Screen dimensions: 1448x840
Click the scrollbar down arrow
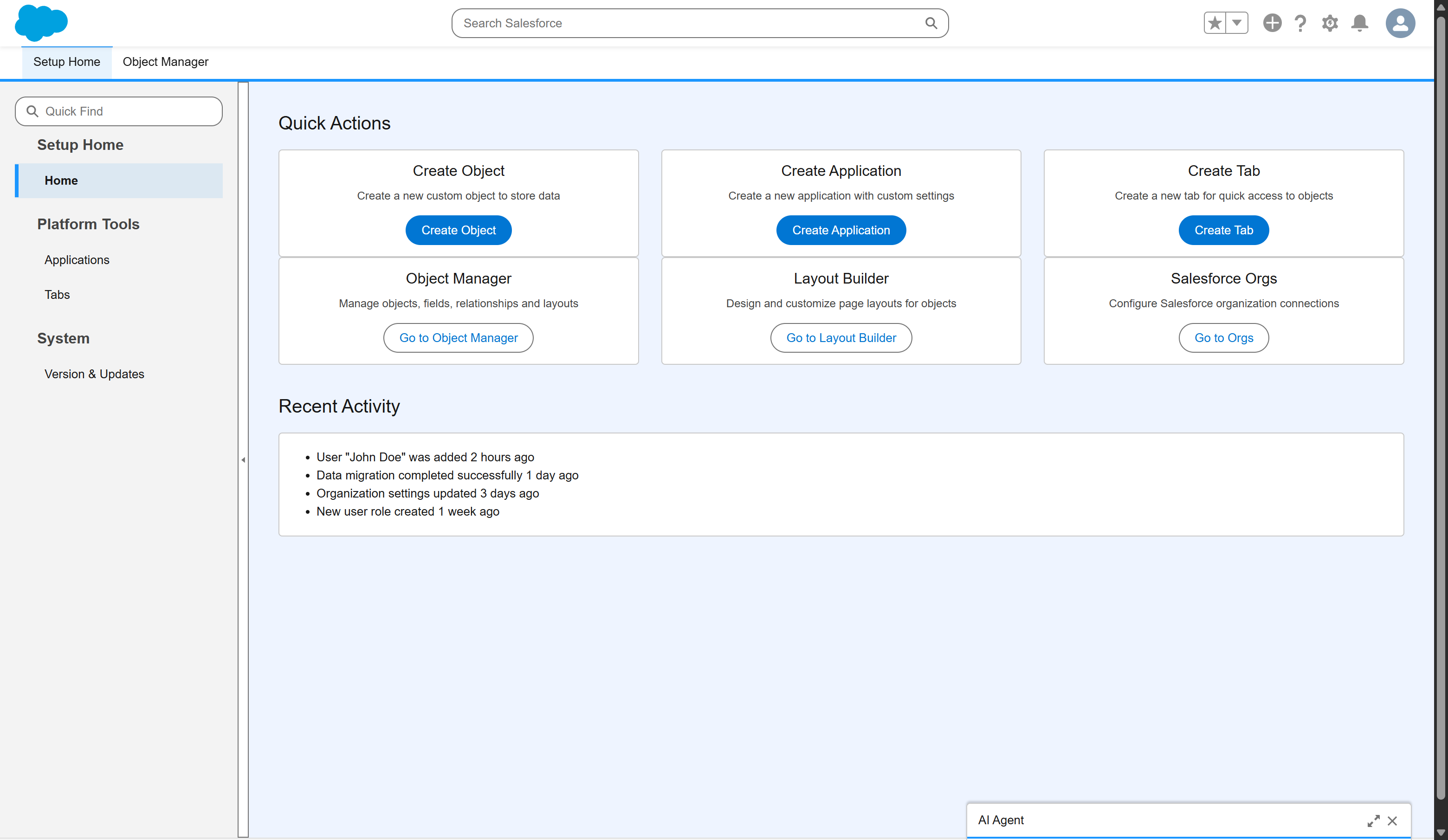1441,833
